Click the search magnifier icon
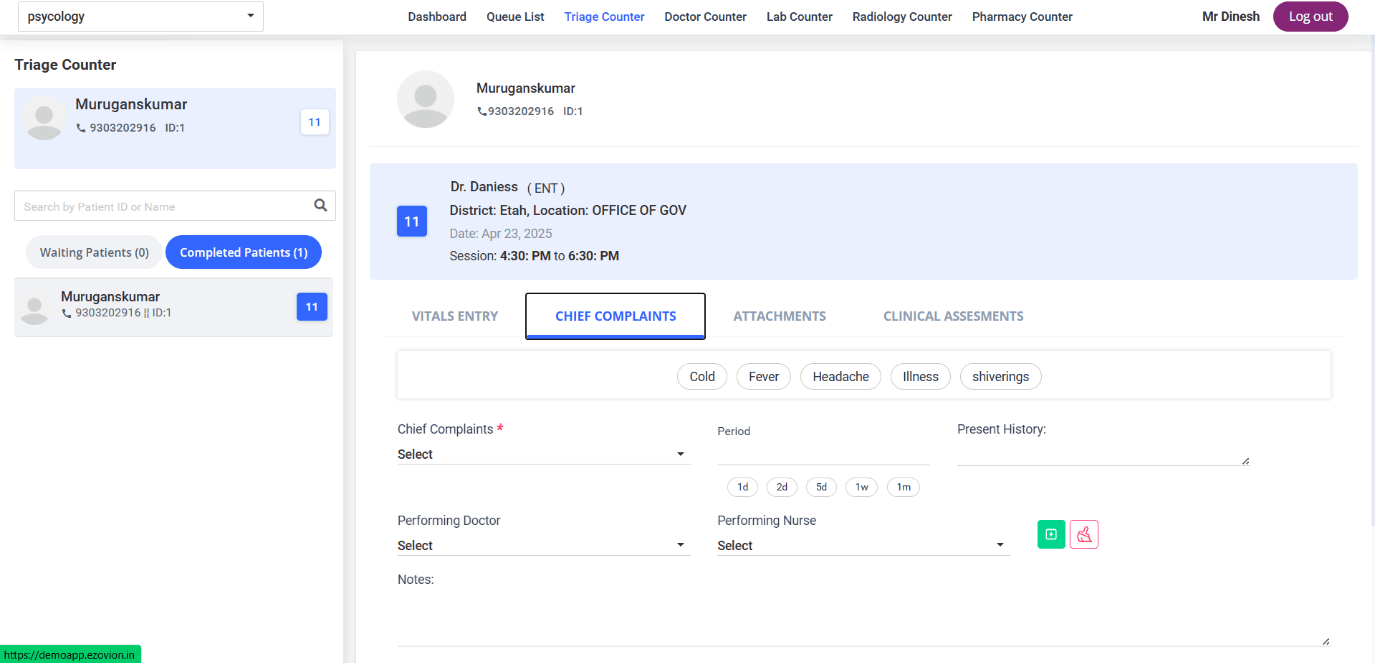1375x663 pixels. (320, 205)
